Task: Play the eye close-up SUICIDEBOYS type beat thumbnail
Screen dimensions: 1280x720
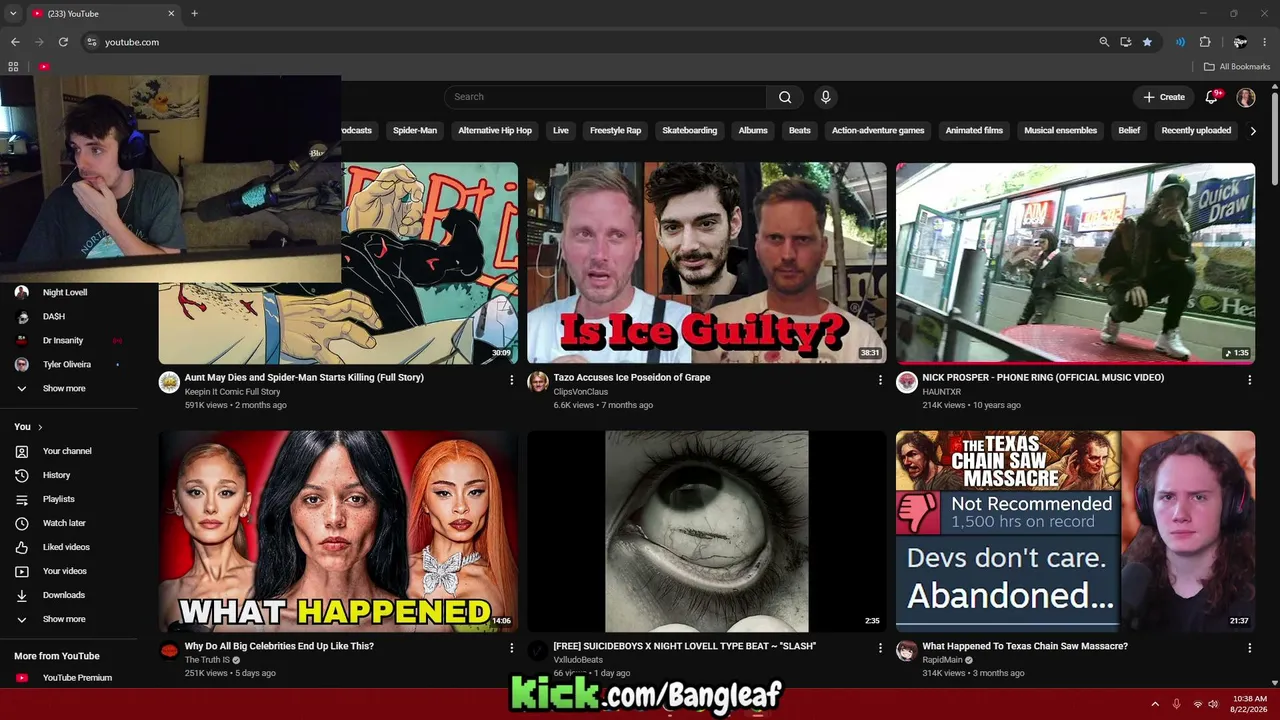Action: click(x=707, y=531)
